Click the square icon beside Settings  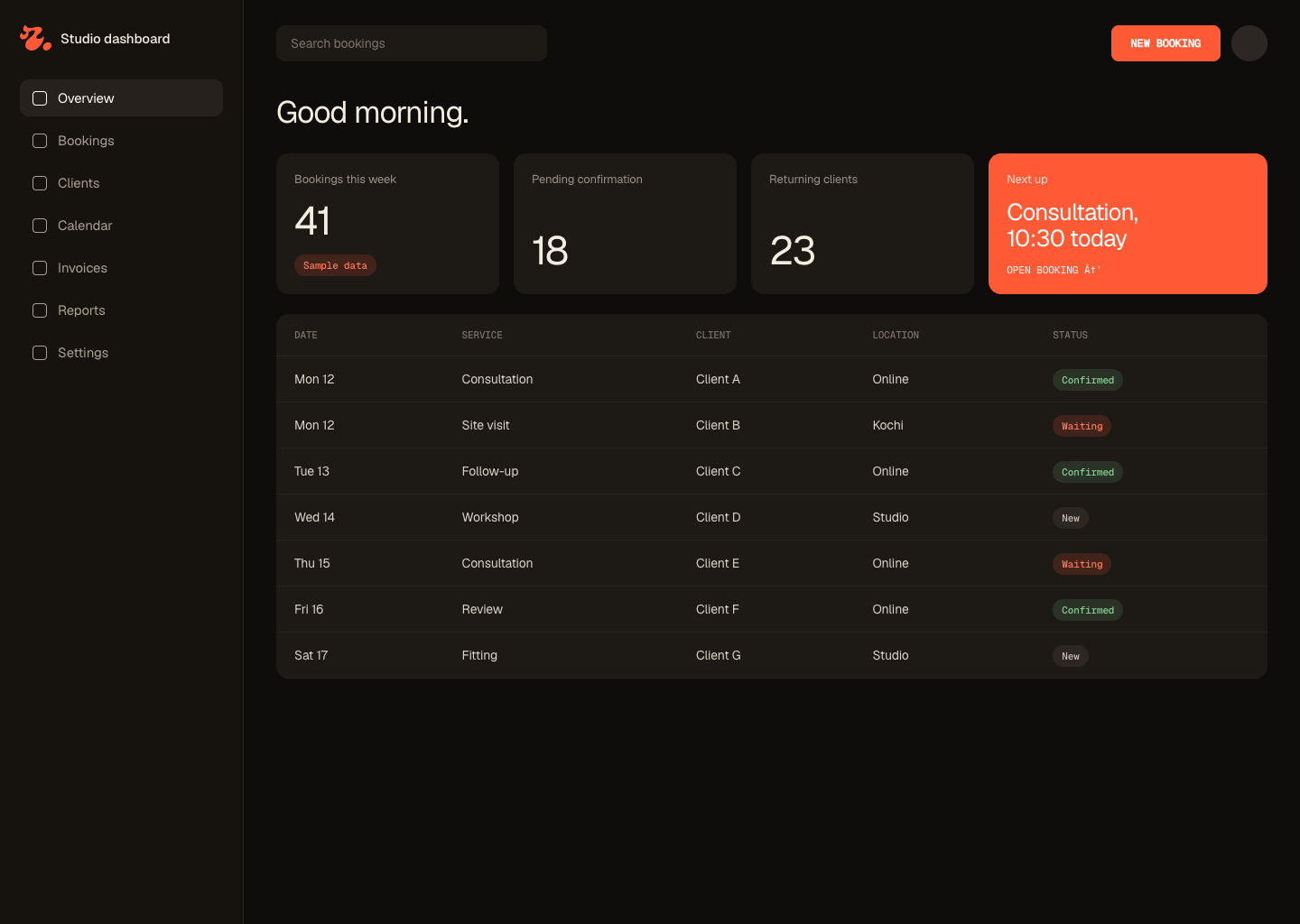pyautogui.click(x=40, y=353)
